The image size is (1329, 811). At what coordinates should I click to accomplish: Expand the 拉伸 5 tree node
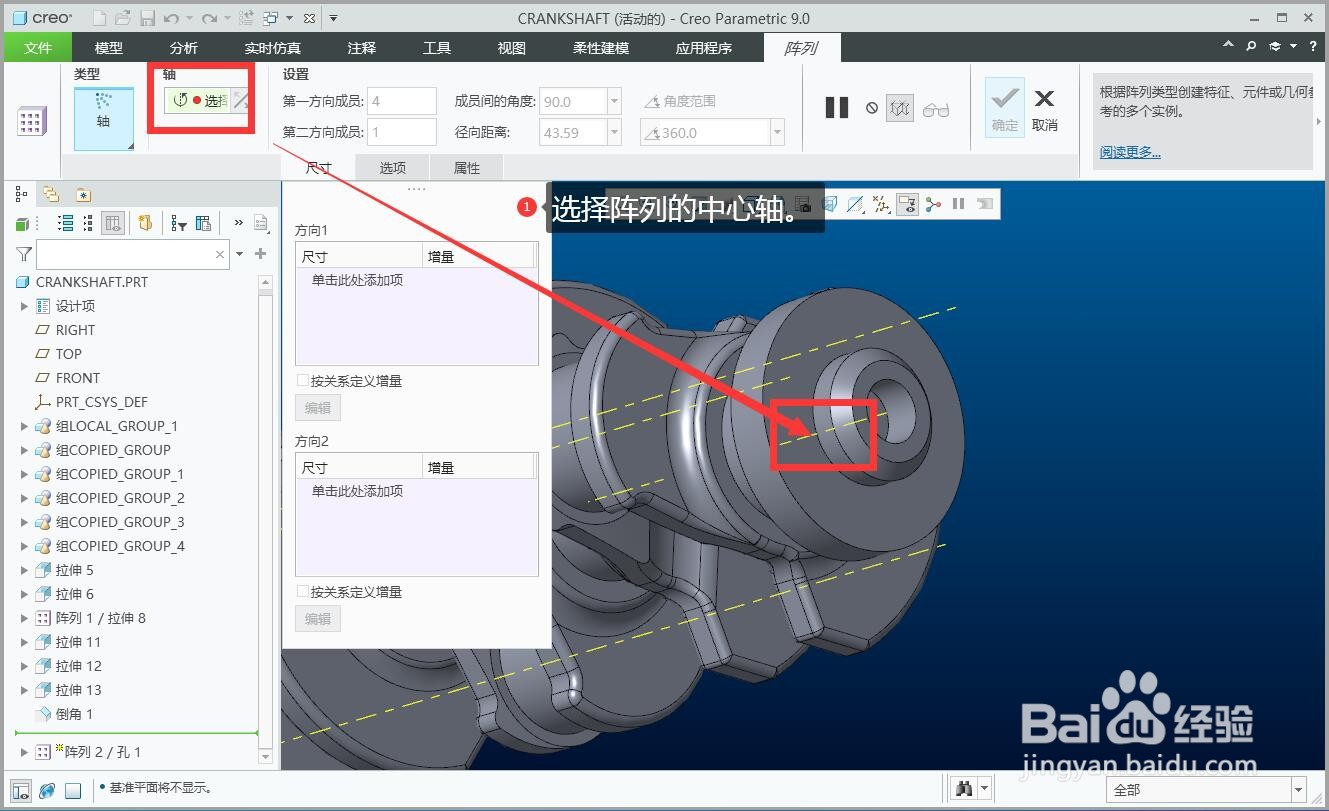(x=25, y=570)
